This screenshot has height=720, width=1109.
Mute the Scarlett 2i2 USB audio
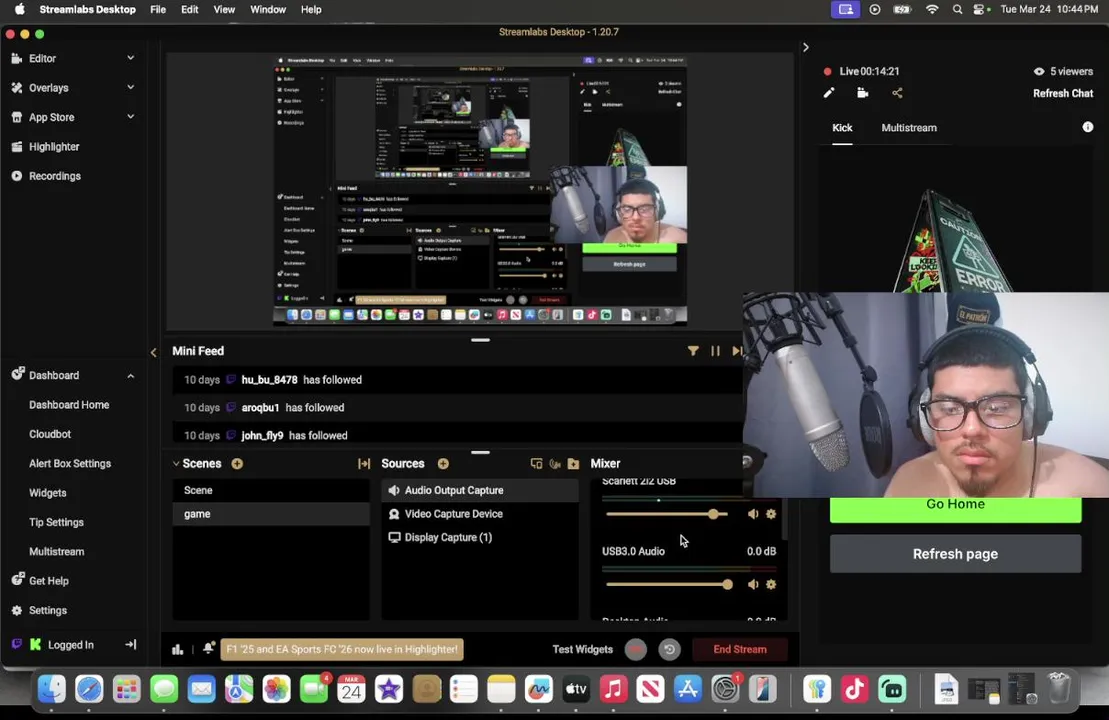coord(753,514)
